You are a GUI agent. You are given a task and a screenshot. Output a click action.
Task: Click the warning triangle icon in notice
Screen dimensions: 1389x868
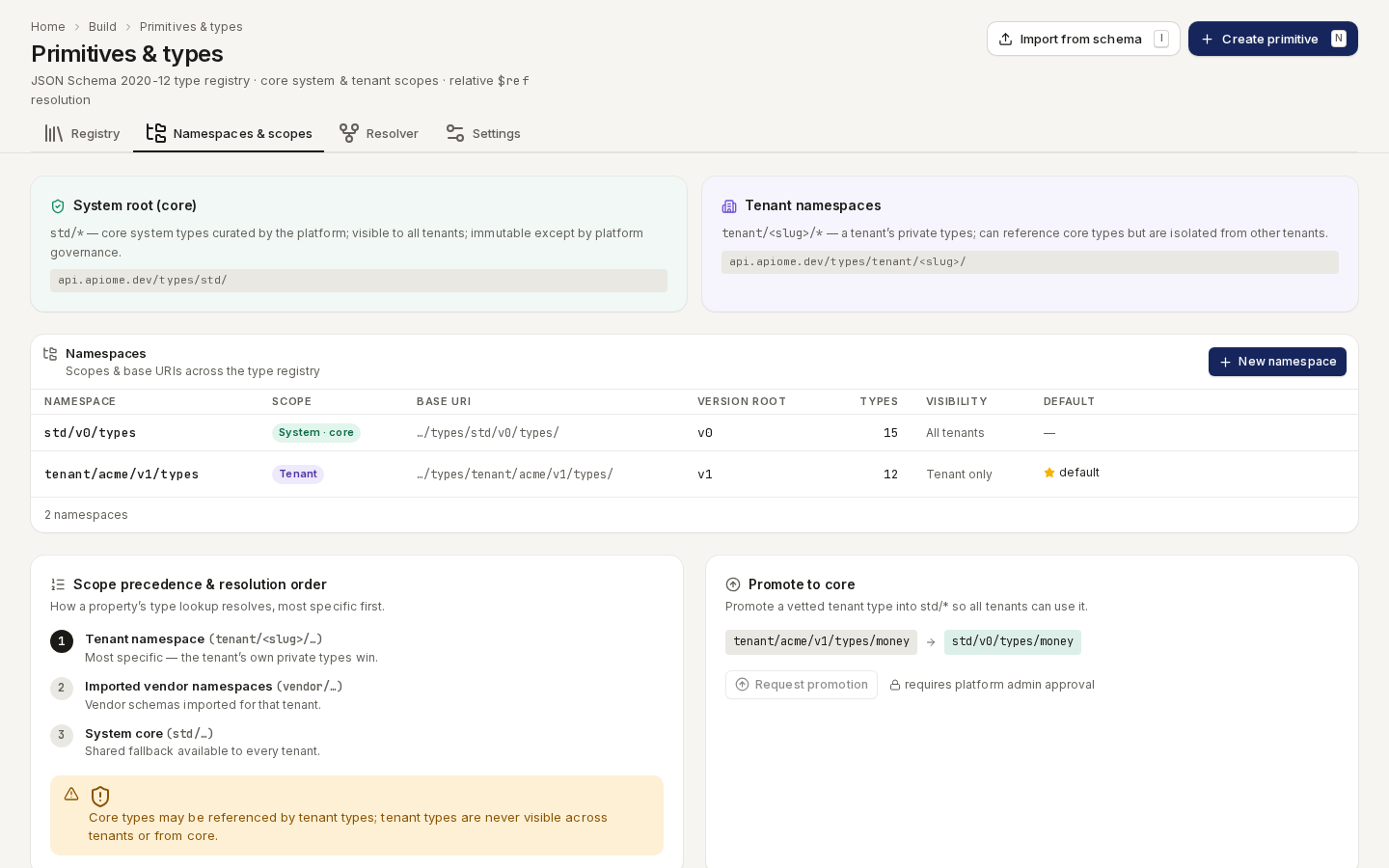71,794
